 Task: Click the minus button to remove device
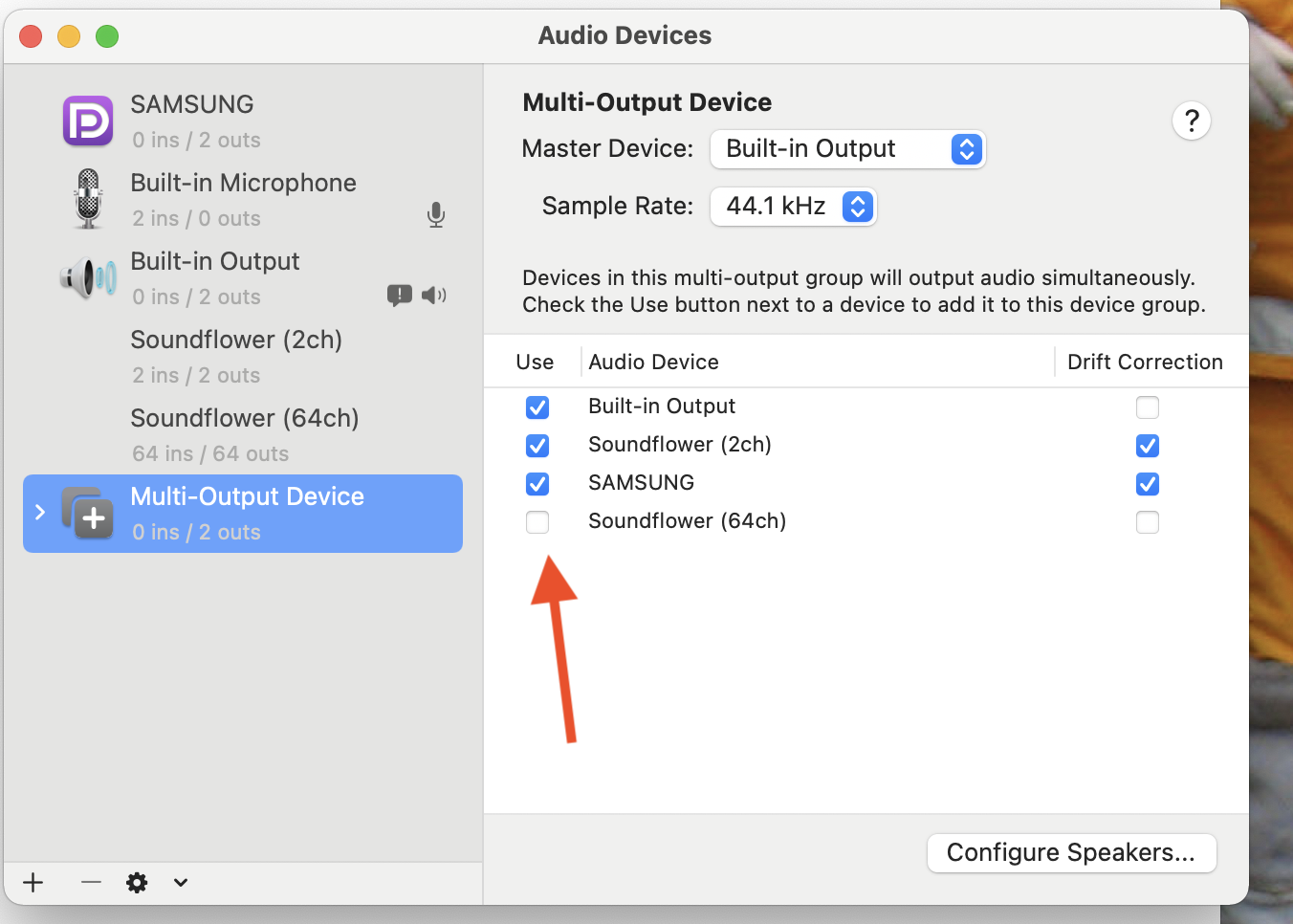pyautogui.click(x=91, y=882)
